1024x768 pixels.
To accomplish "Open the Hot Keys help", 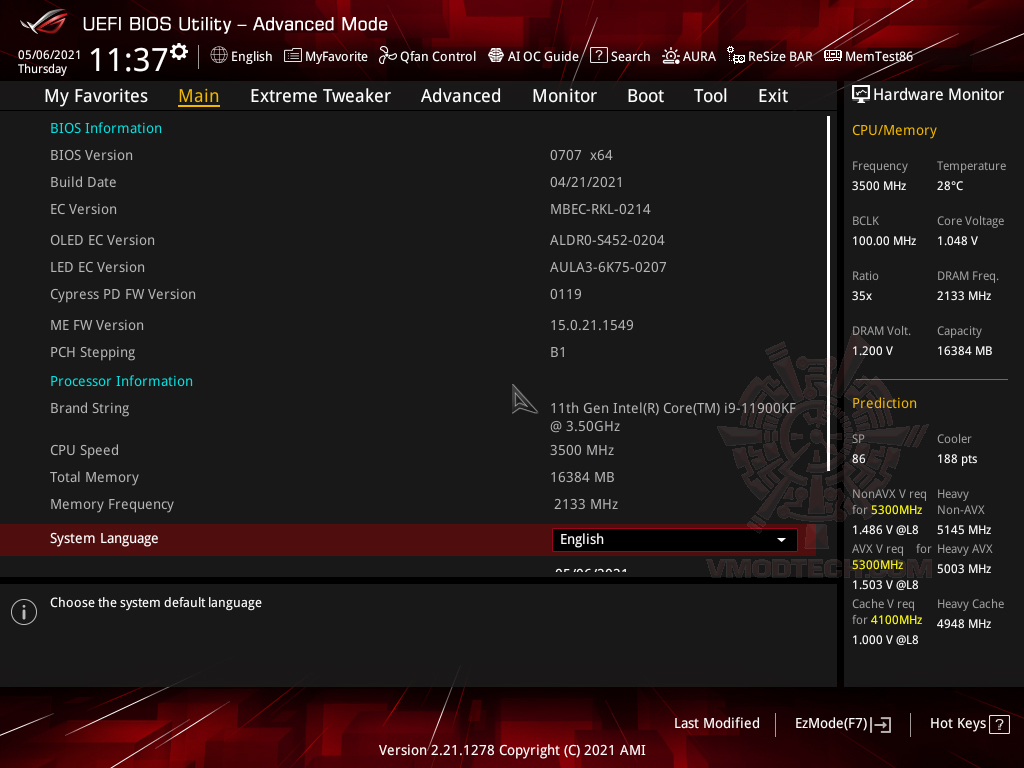I will coord(969,724).
